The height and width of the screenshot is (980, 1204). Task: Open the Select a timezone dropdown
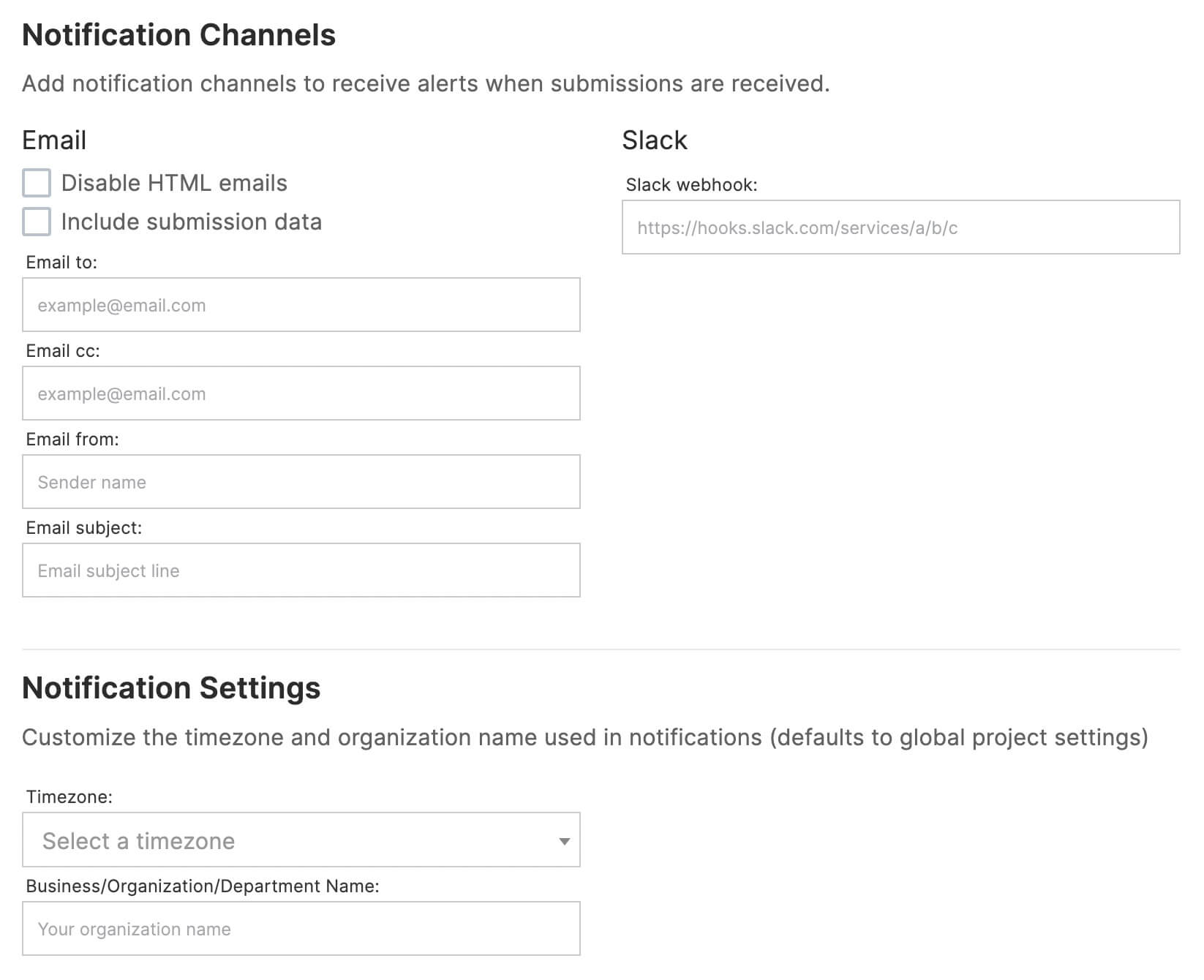click(x=301, y=840)
